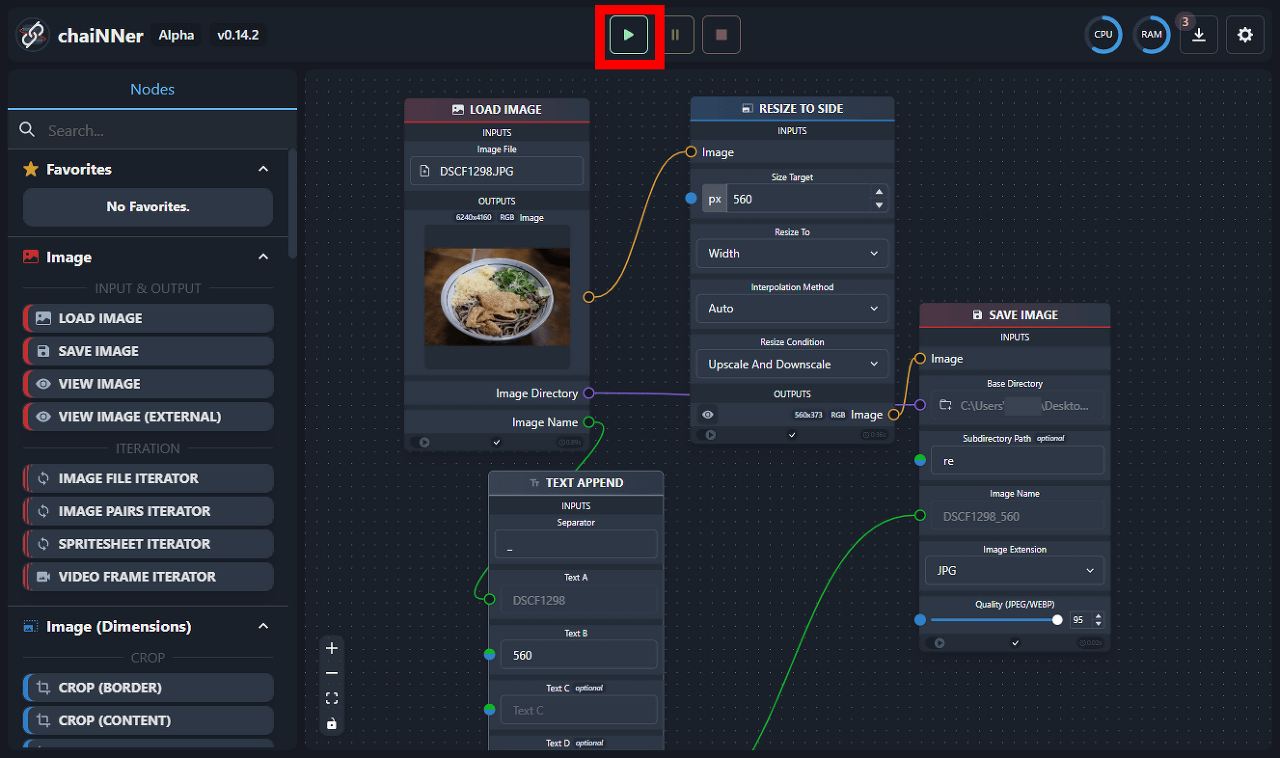
Task: Click the Size Target px unit button
Action: [714, 199]
